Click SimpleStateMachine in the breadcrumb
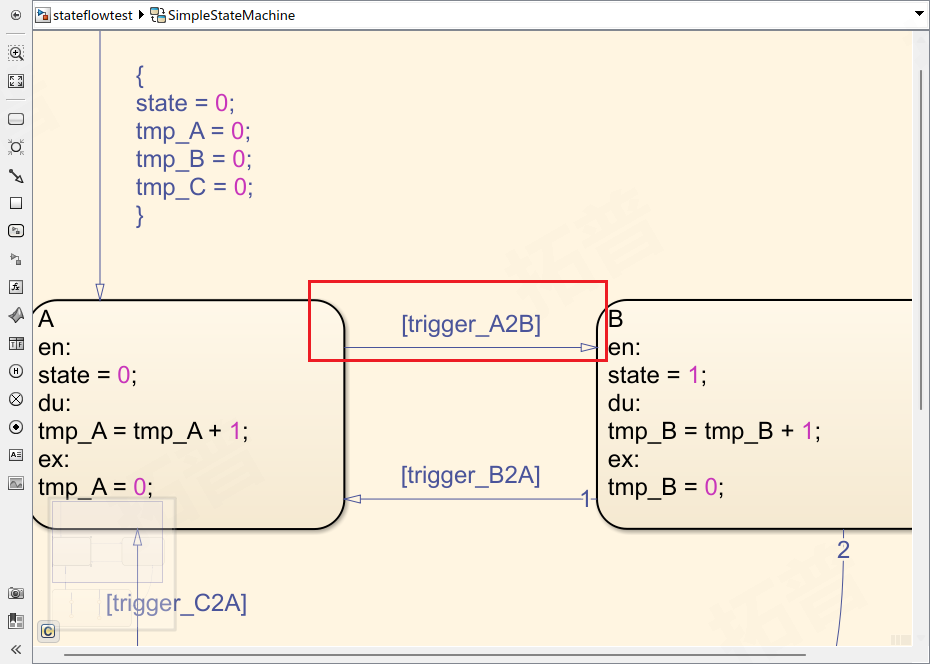 (231, 15)
